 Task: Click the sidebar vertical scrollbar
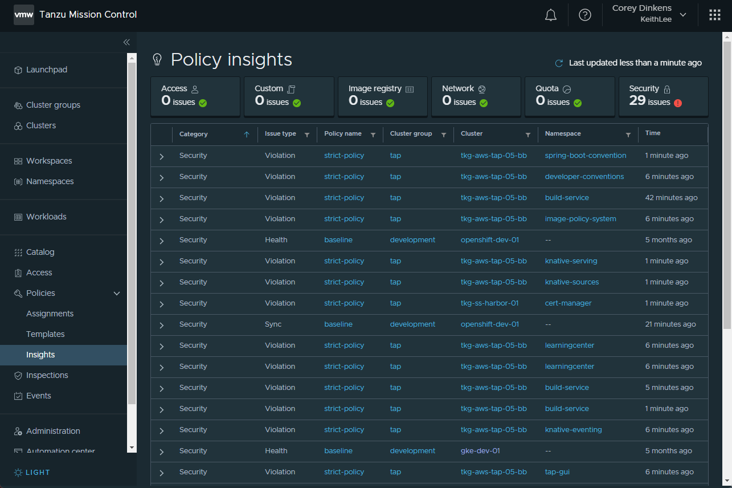click(132, 250)
